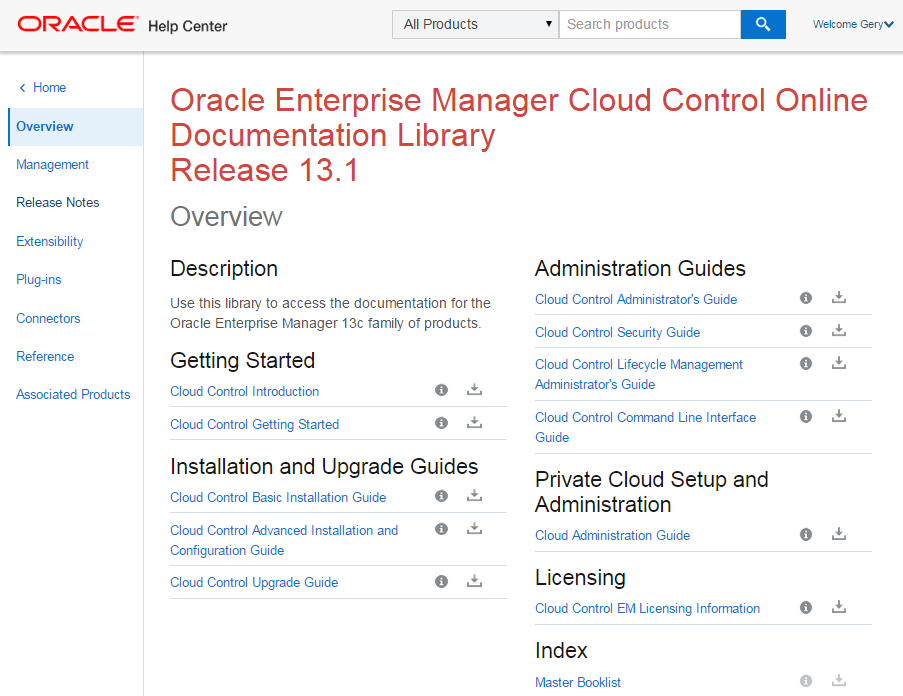Open Cloud Control Getting Started link
Image resolution: width=903 pixels, height=696 pixels.
coord(255,424)
